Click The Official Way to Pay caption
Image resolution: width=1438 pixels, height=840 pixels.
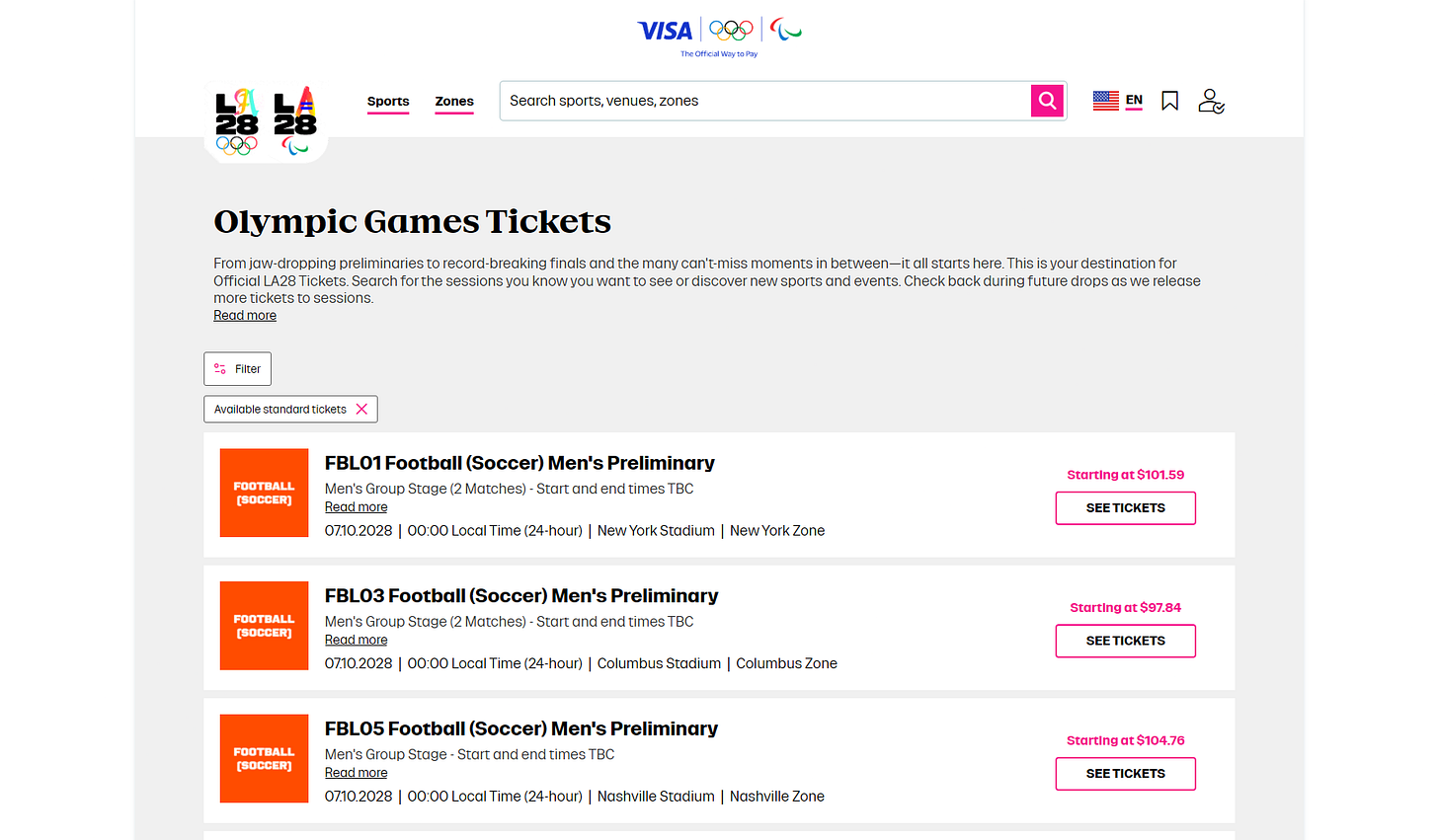pos(719,54)
